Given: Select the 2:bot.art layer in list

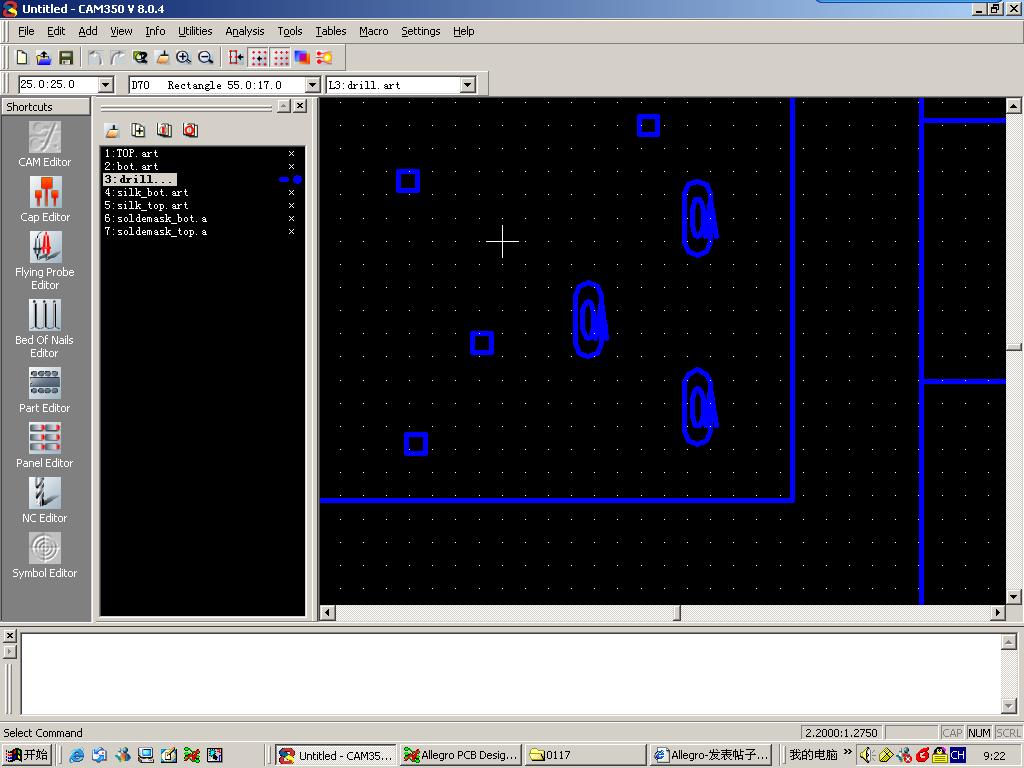Looking at the screenshot, I should [137, 167].
